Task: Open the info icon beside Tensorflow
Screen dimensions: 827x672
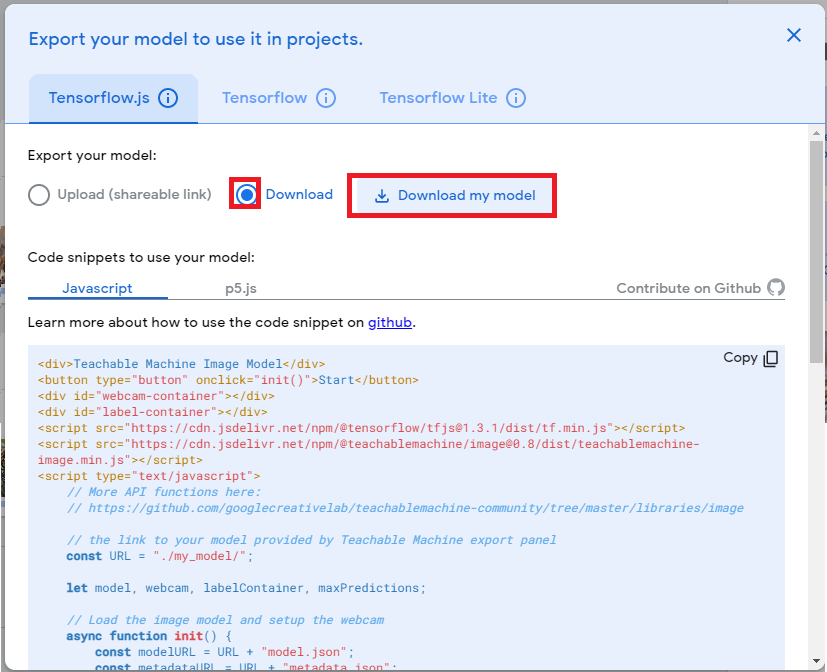Action: coord(326,98)
